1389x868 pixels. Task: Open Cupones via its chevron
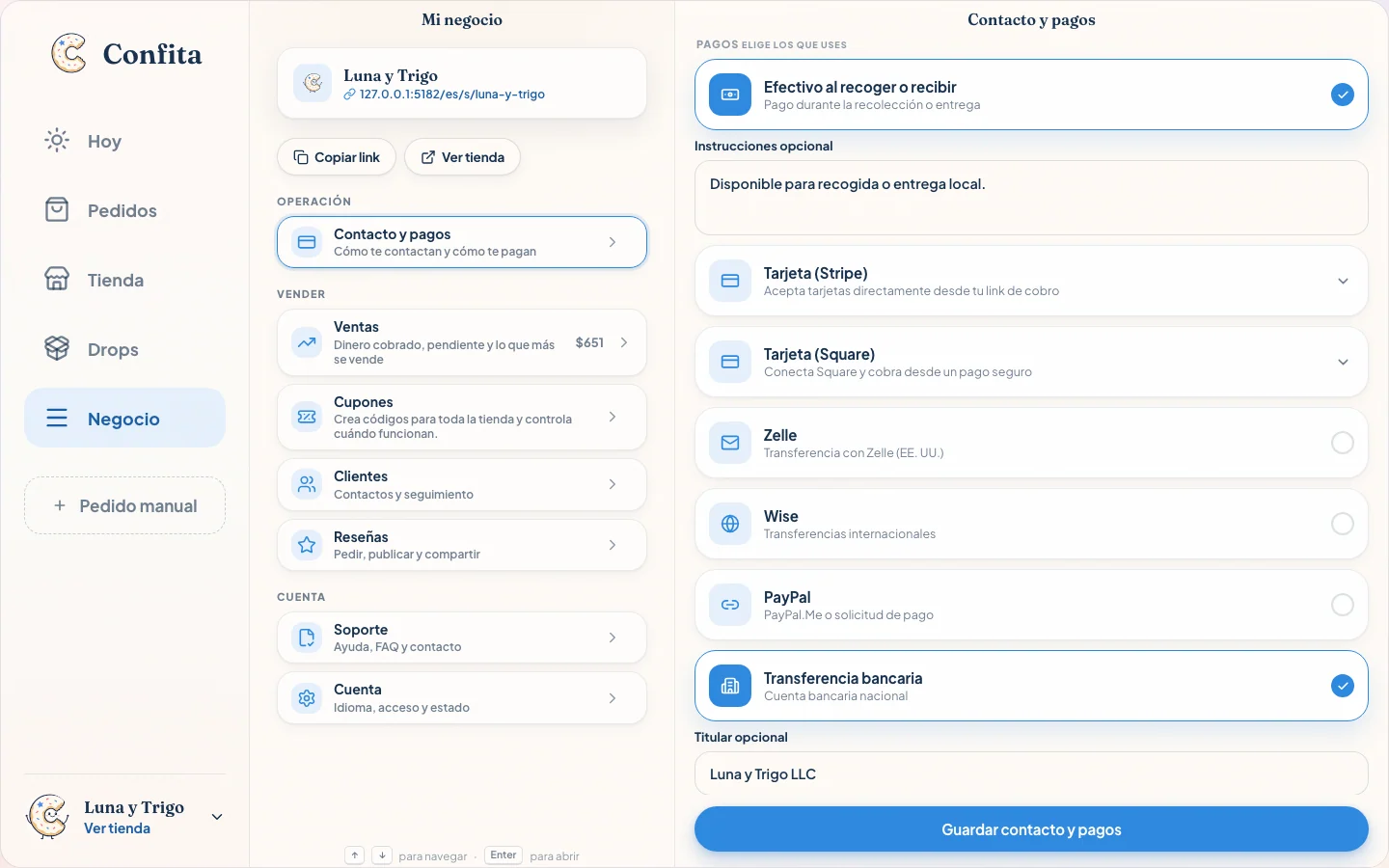tap(613, 417)
